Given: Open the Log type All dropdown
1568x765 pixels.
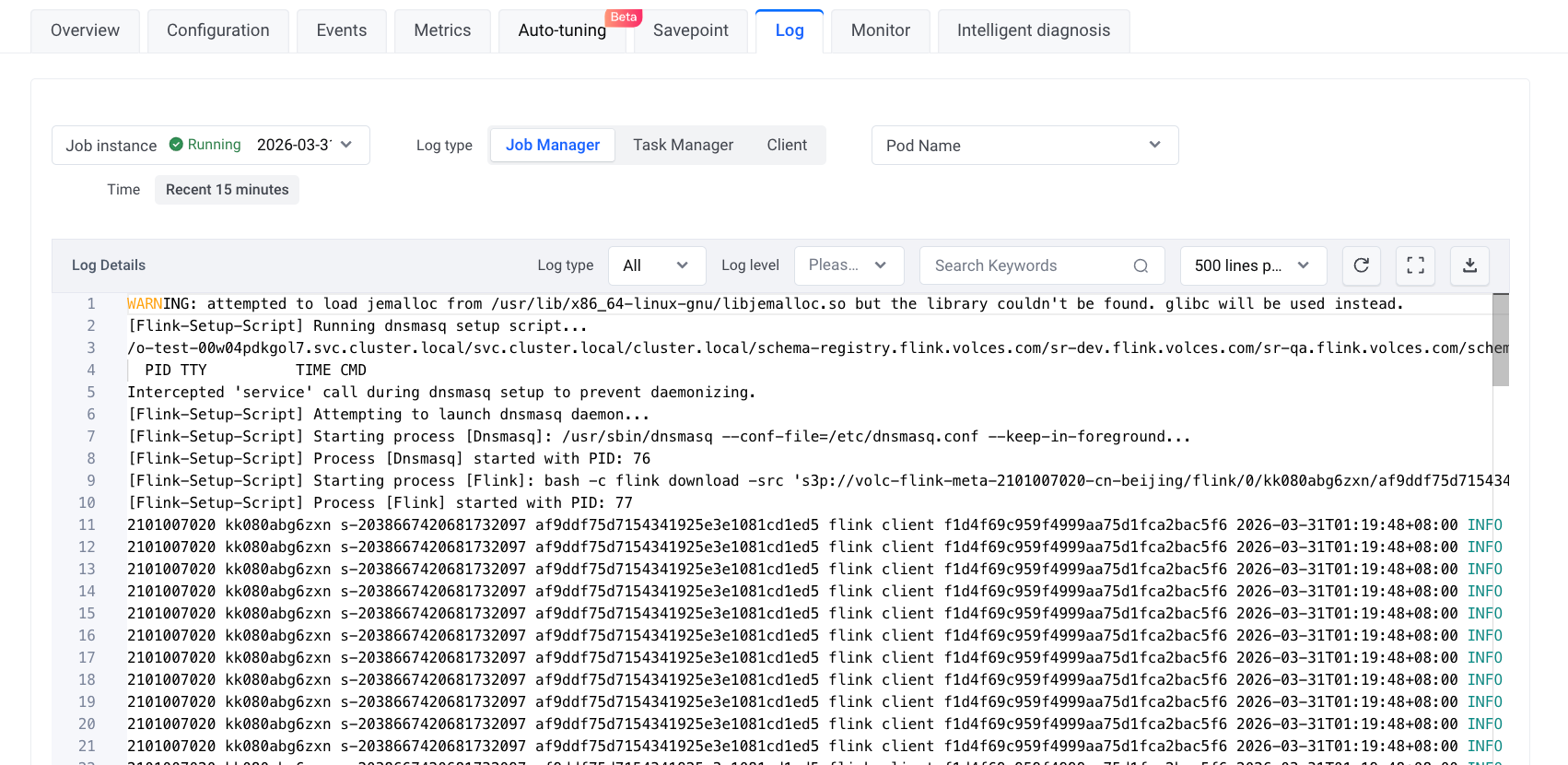Looking at the screenshot, I should tap(657, 265).
